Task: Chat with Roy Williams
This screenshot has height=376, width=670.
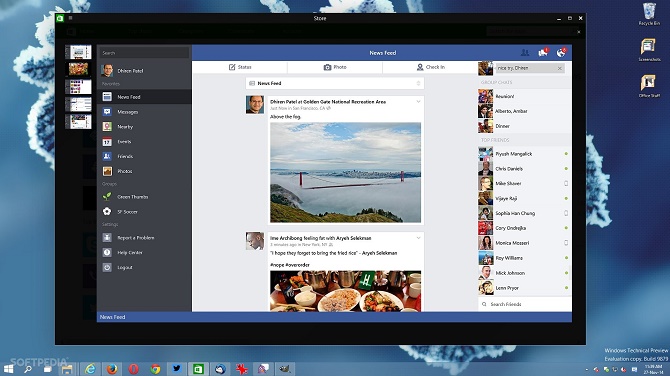Action: pos(525,258)
